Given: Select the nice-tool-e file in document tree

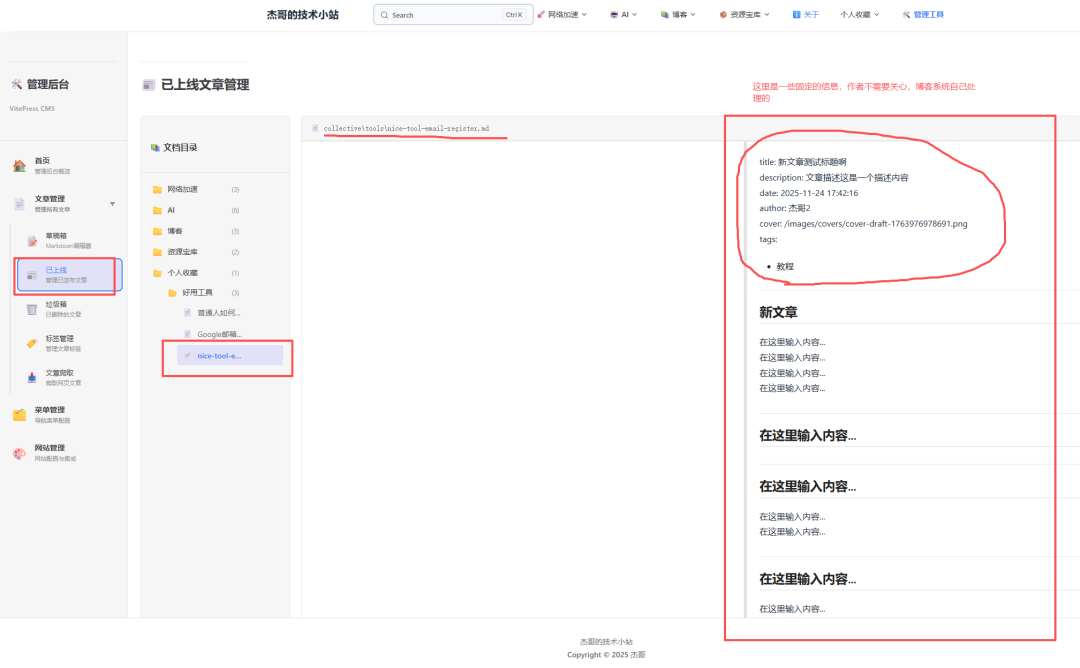Looking at the screenshot, I should coord(220,355).
